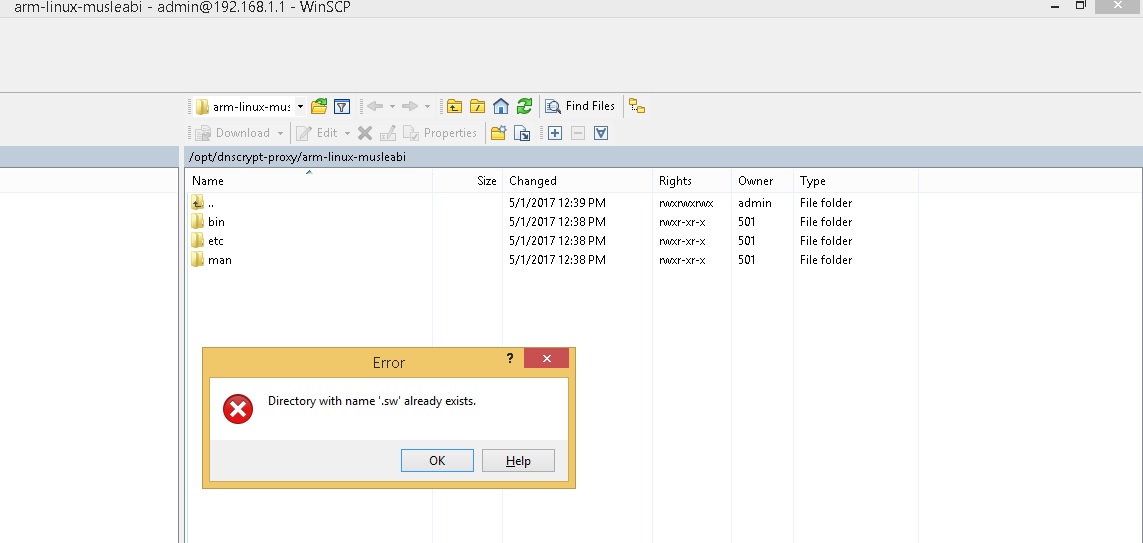Go to root directory via toolbar icon
The width and height of the screenshot is (1143, 543).
click(477, 106)
